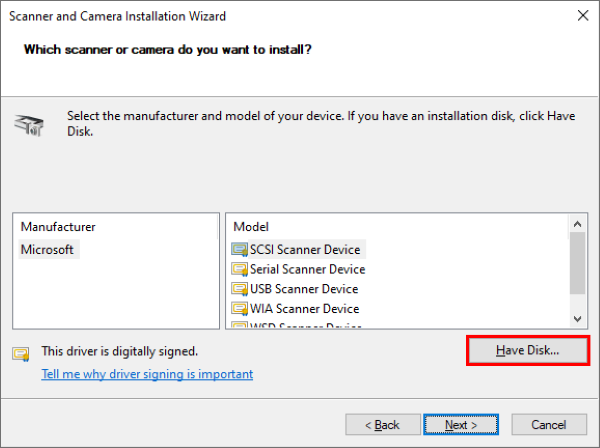Select WIA Scanner Device entry
600x448 pixels.
click(x=304, y=309)
